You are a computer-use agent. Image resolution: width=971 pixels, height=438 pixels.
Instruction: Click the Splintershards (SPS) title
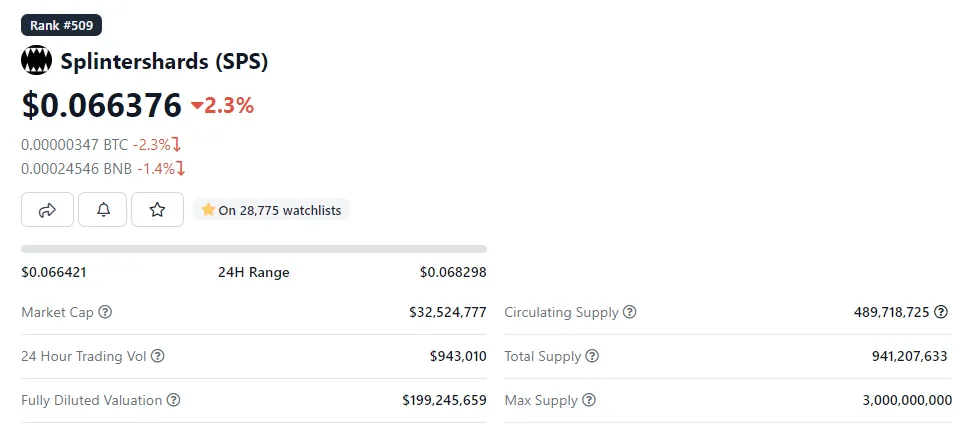[x=164, y=61]
